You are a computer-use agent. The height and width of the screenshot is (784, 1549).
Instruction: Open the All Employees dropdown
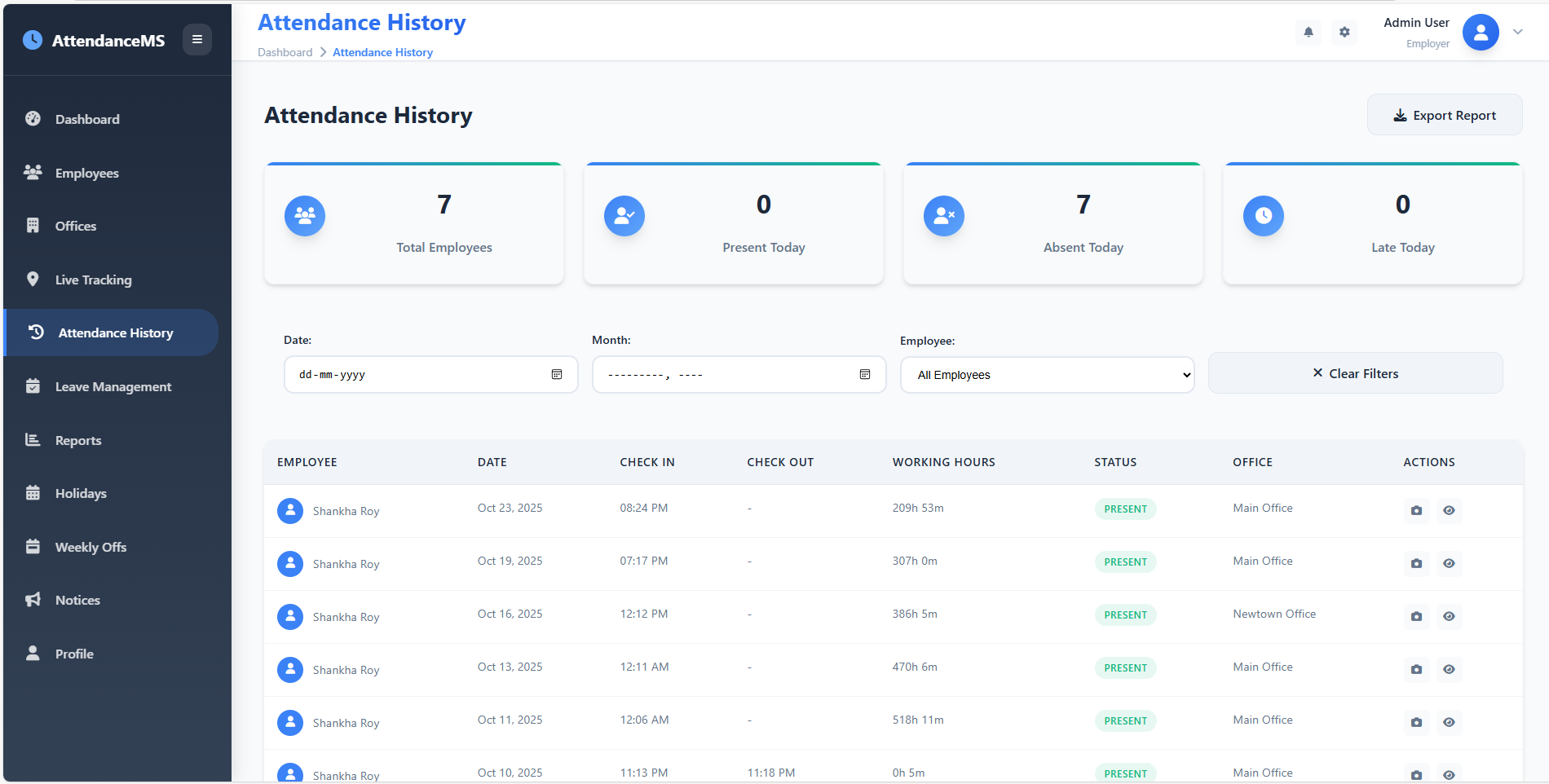(1047, 374)
